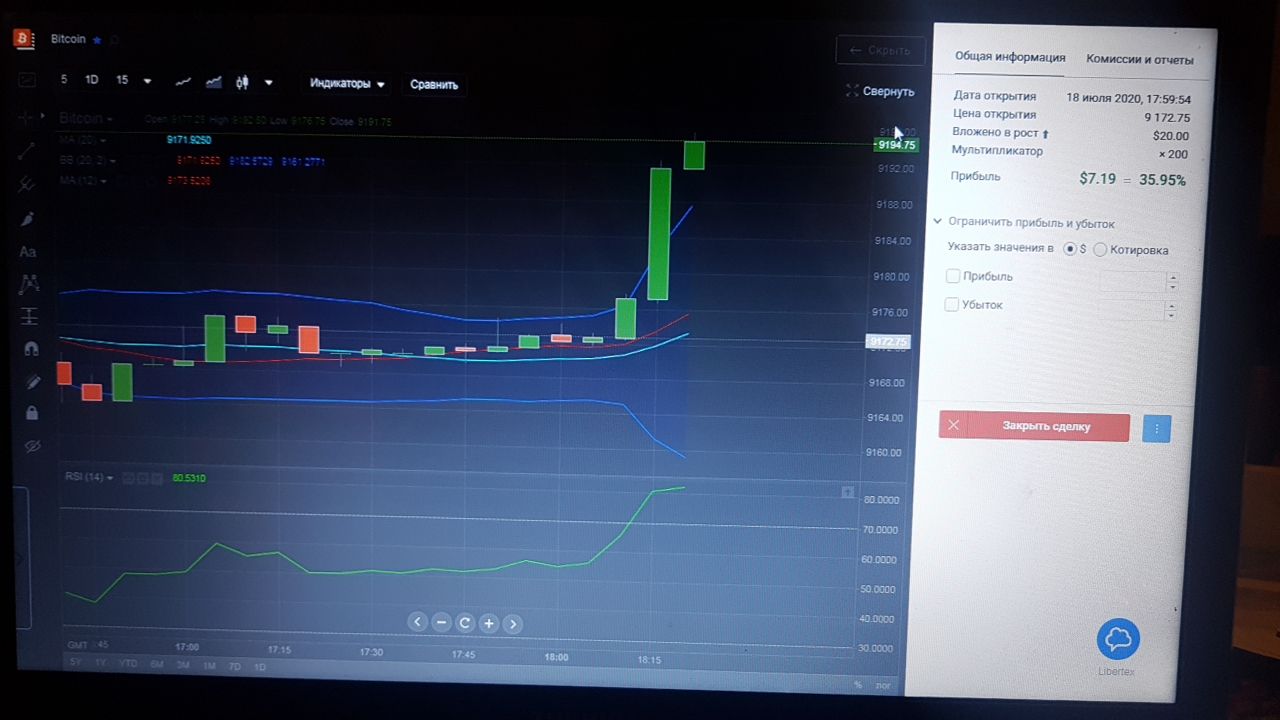
Task: Select the measure range tool
Action: click(30, 316)
